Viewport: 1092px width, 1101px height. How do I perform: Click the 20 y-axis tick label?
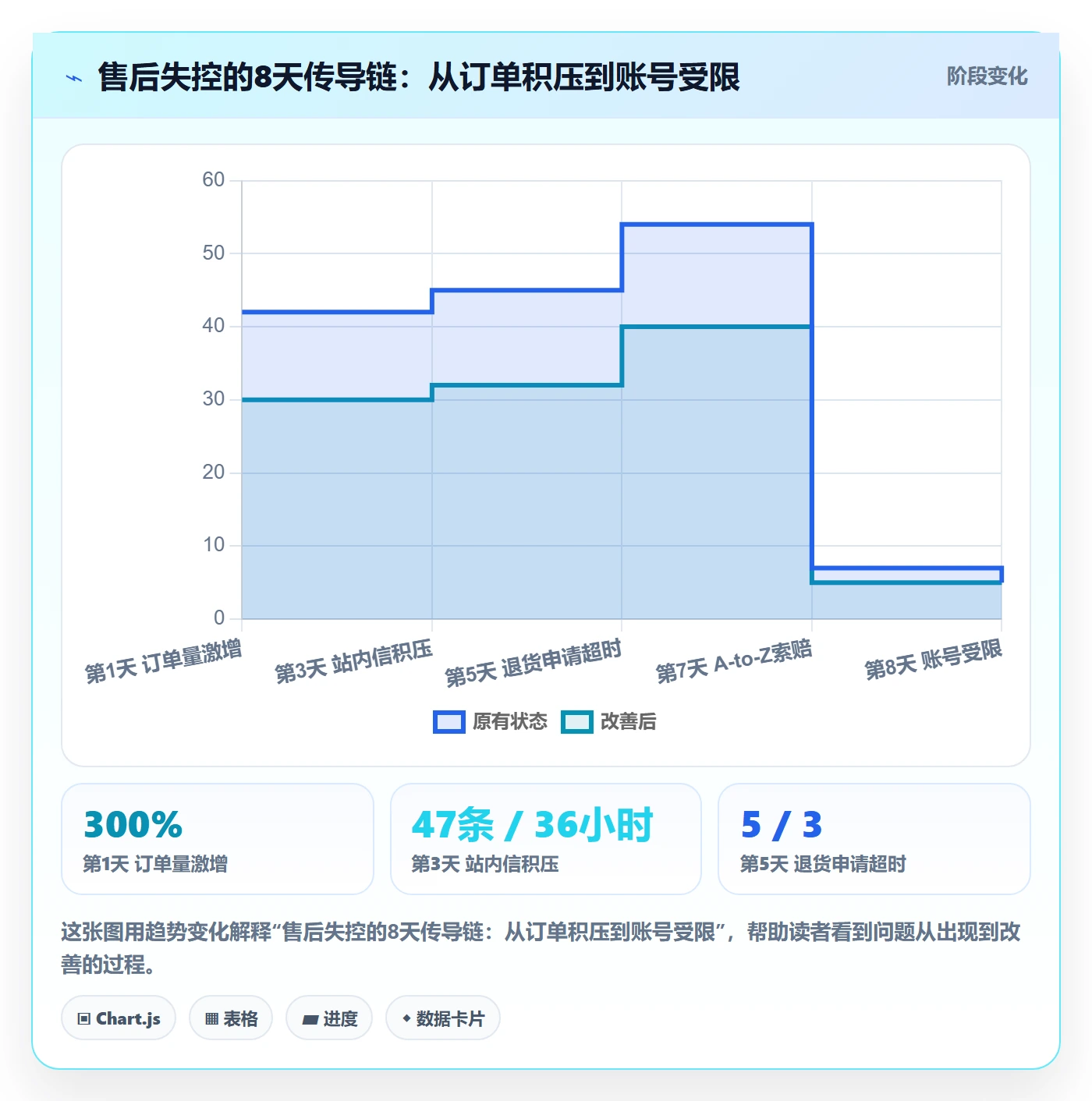coord(213,473)
